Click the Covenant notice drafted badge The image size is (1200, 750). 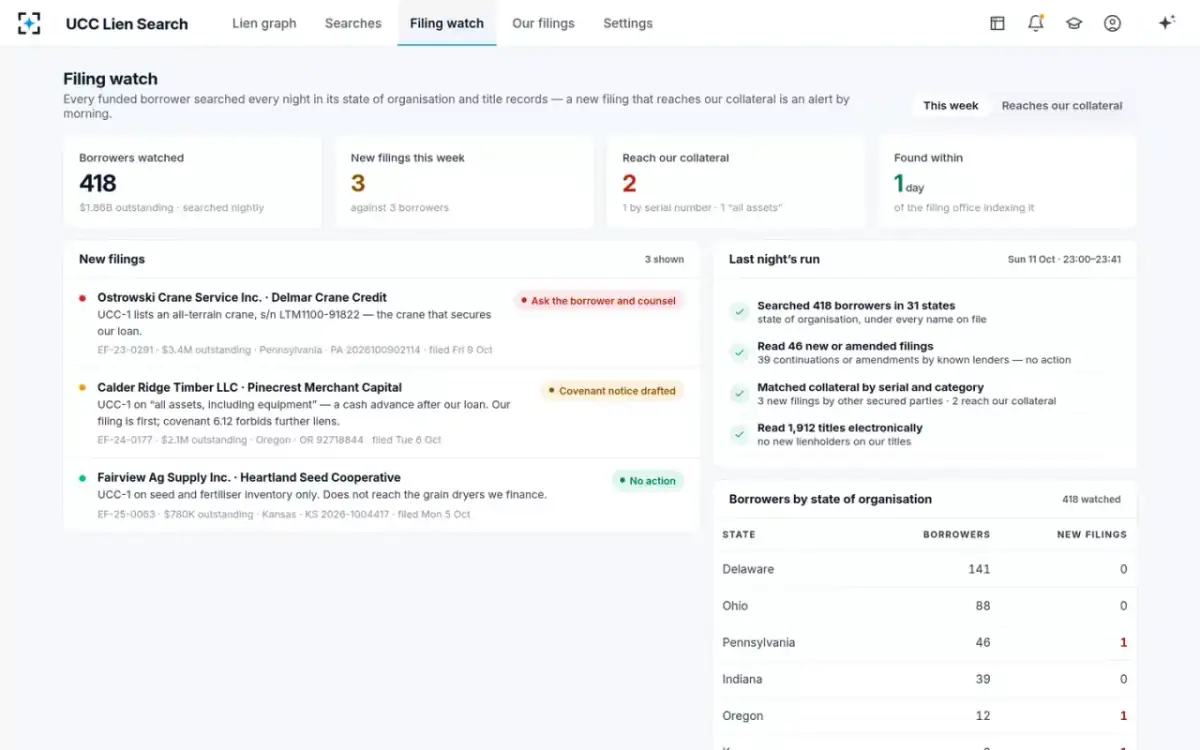click(612, 391)
